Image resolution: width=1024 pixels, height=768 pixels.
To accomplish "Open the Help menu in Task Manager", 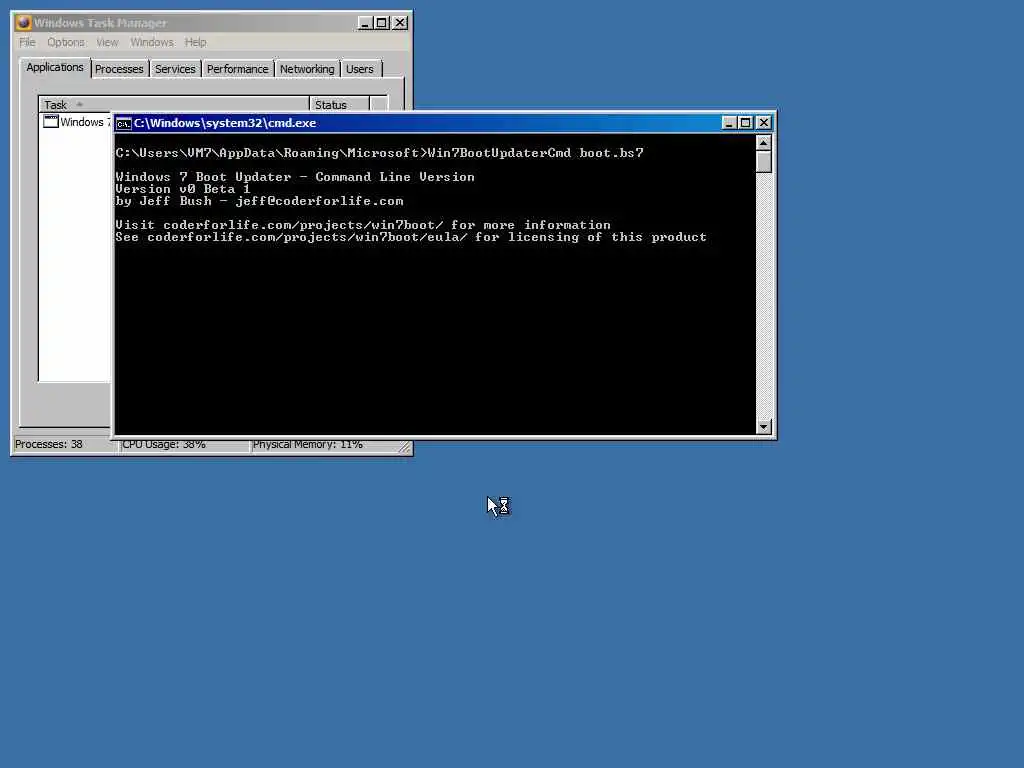I will 195,42.
